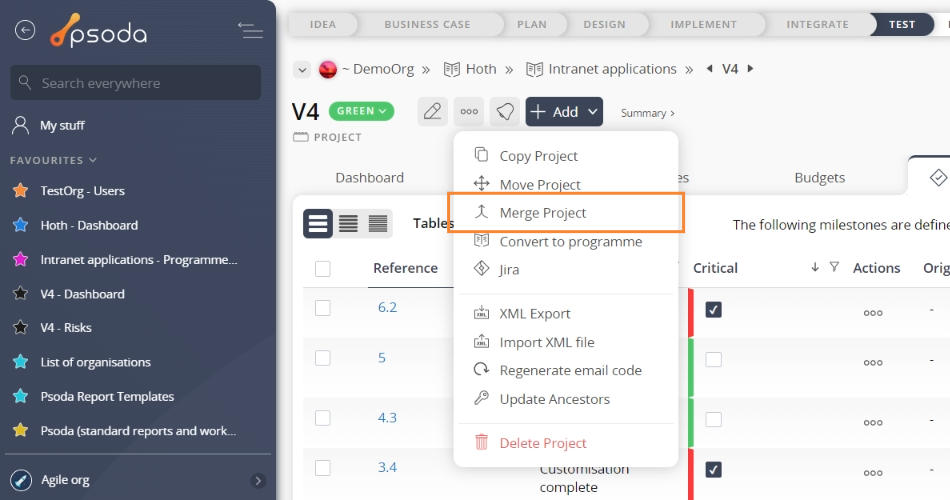Click the pencil edit icon beside V4

(432, 111)
